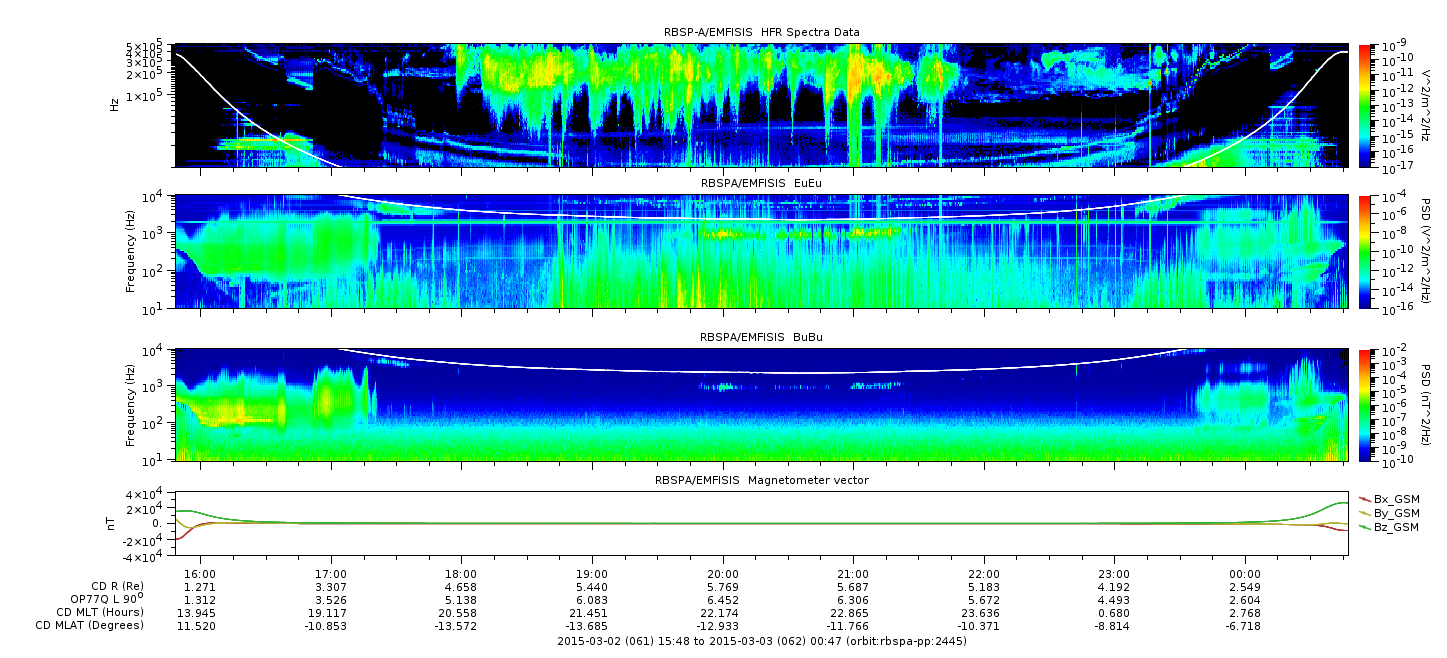Click the BuBu panel color bar
Viewport: 1447px width, 658px height.
click(1365, 404)
